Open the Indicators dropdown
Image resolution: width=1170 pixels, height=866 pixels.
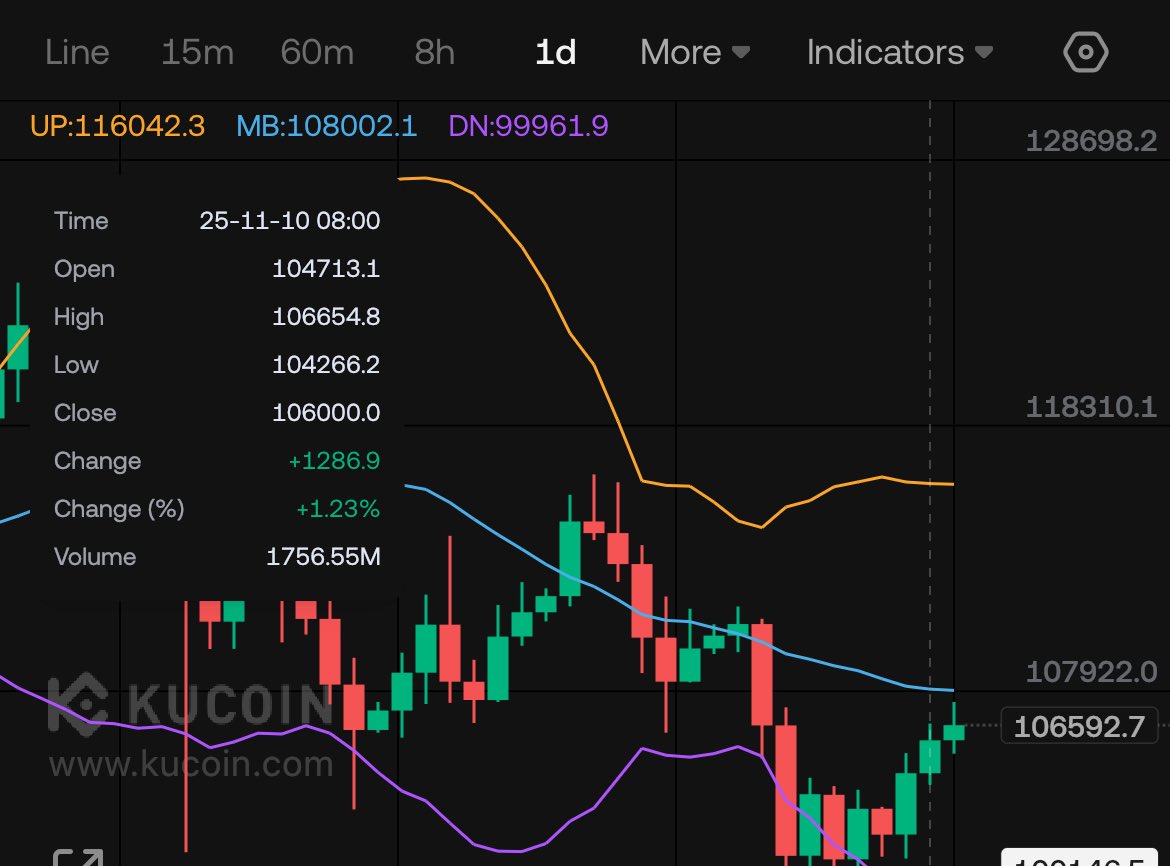(x=900, y=52)
